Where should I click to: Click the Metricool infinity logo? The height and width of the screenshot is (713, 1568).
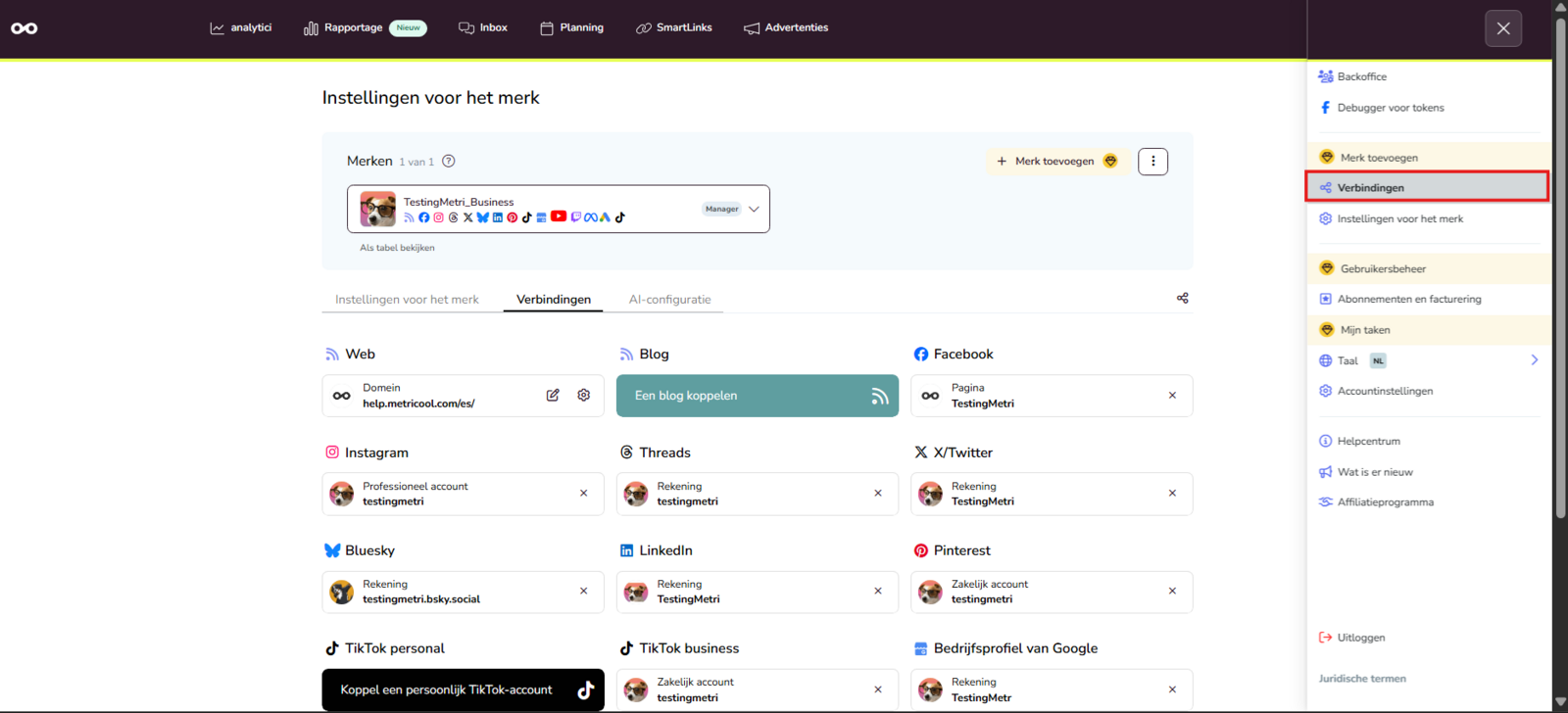tap(24, 28)
